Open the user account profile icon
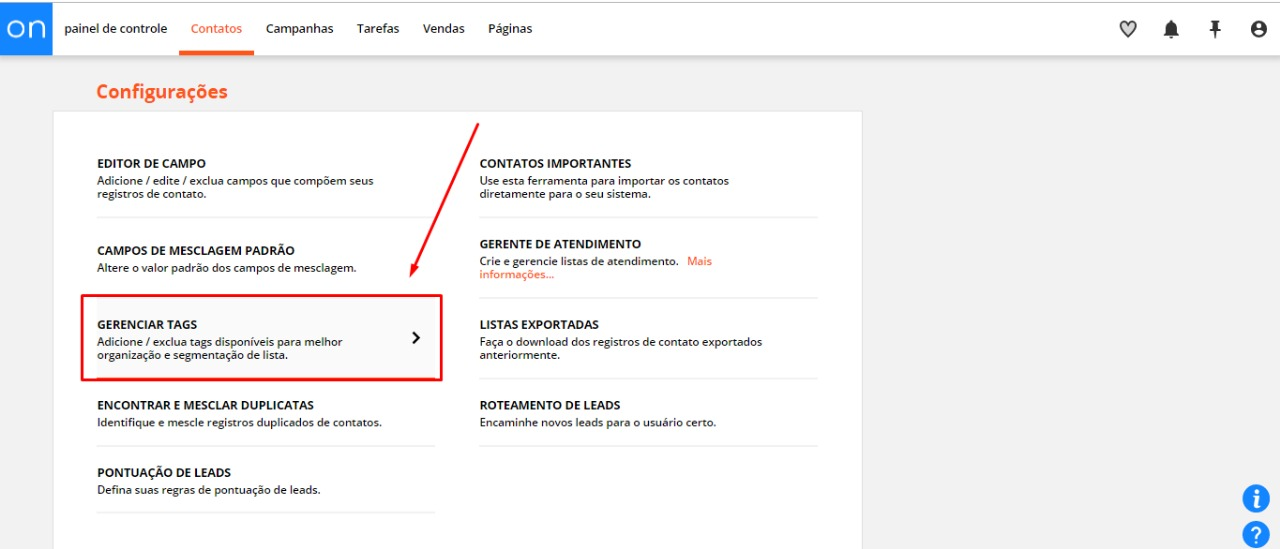 point(1259,29)
